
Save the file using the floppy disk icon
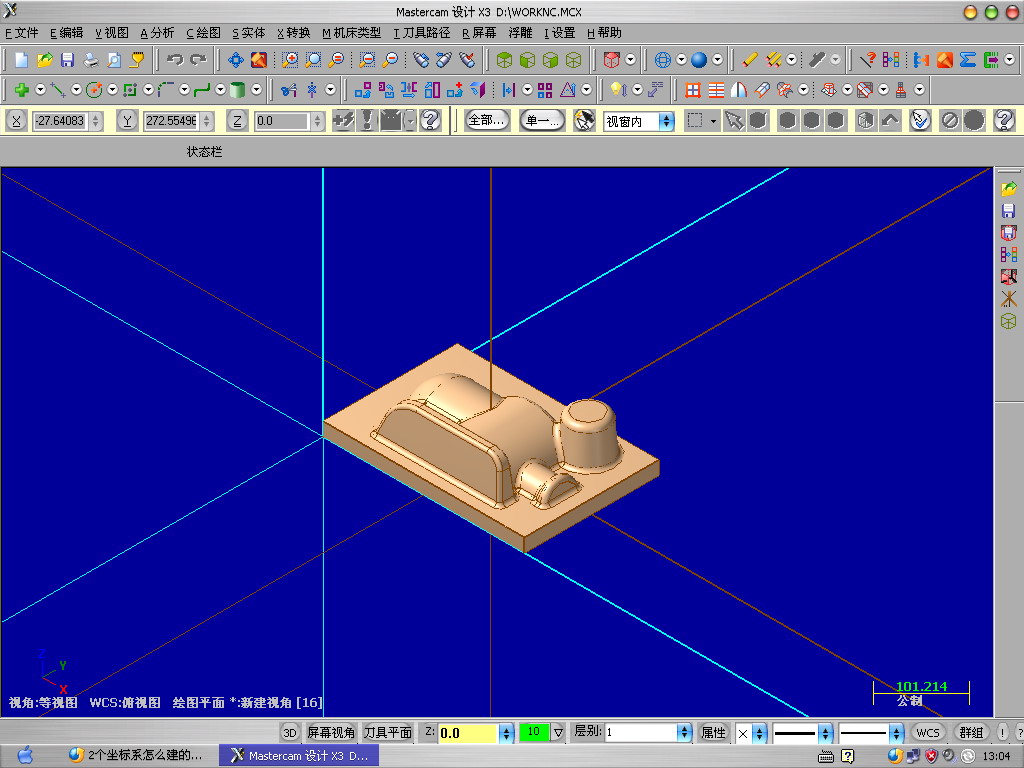pyautogui.click(x=67, y=60)
